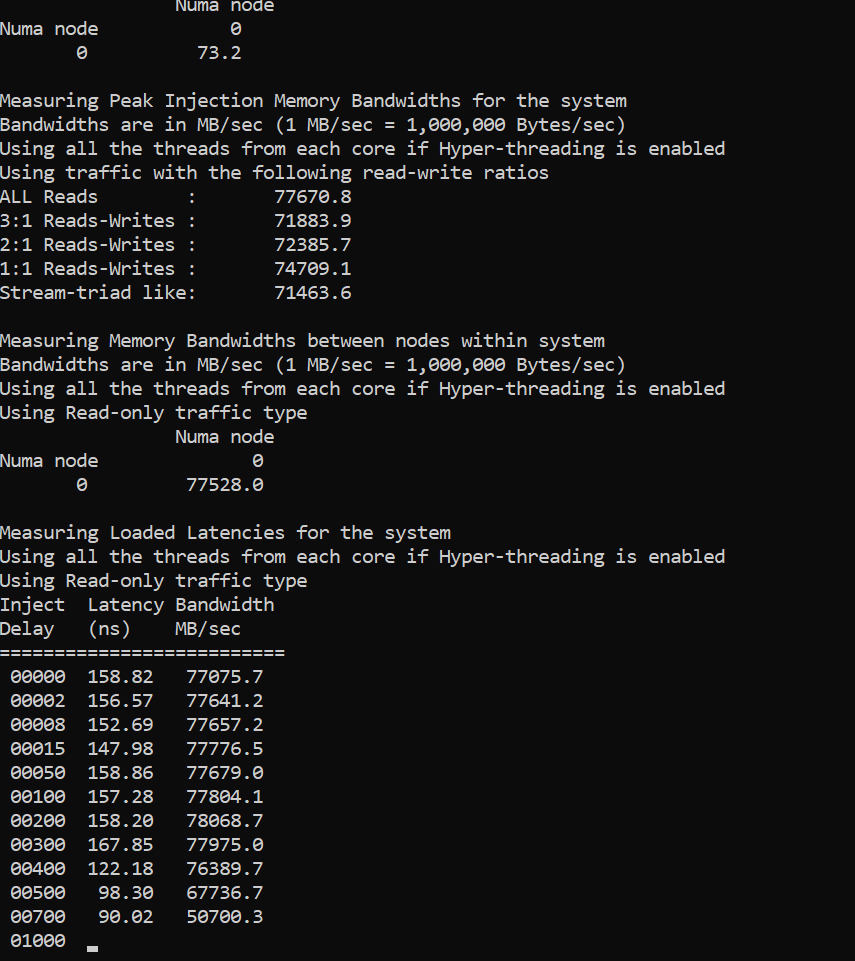Click the inject delay 00400

point(38,868)
